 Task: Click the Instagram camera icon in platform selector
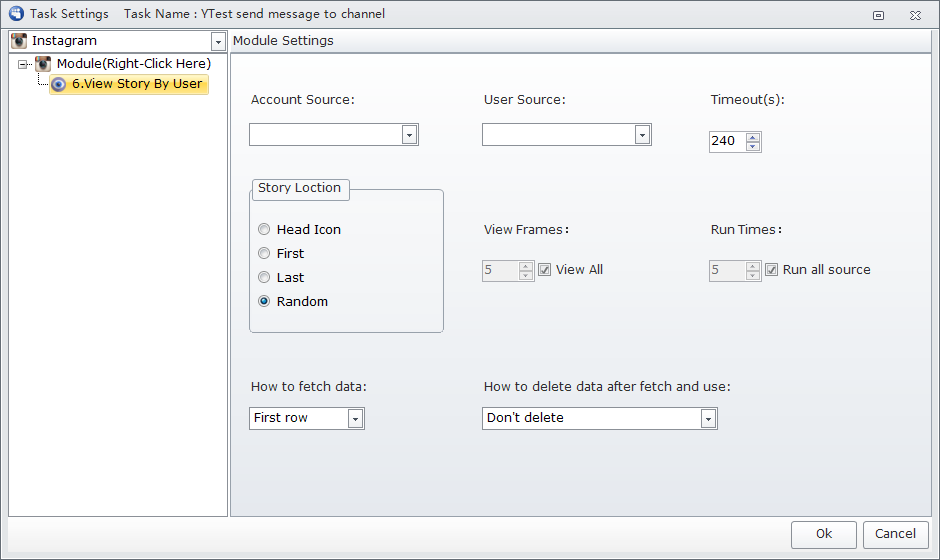tap(19, 41)
